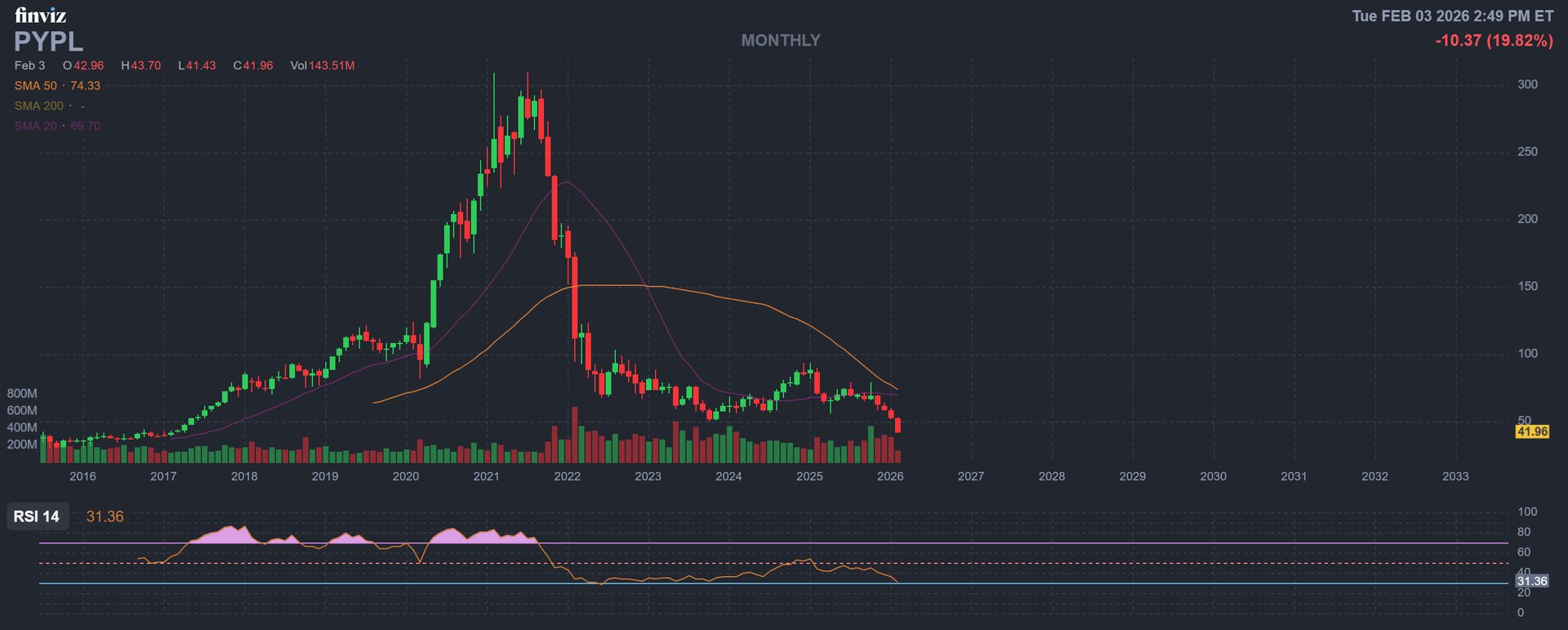Click the SMA 50 legend label
Screen dimensions: 1568x630
[36, 86]
